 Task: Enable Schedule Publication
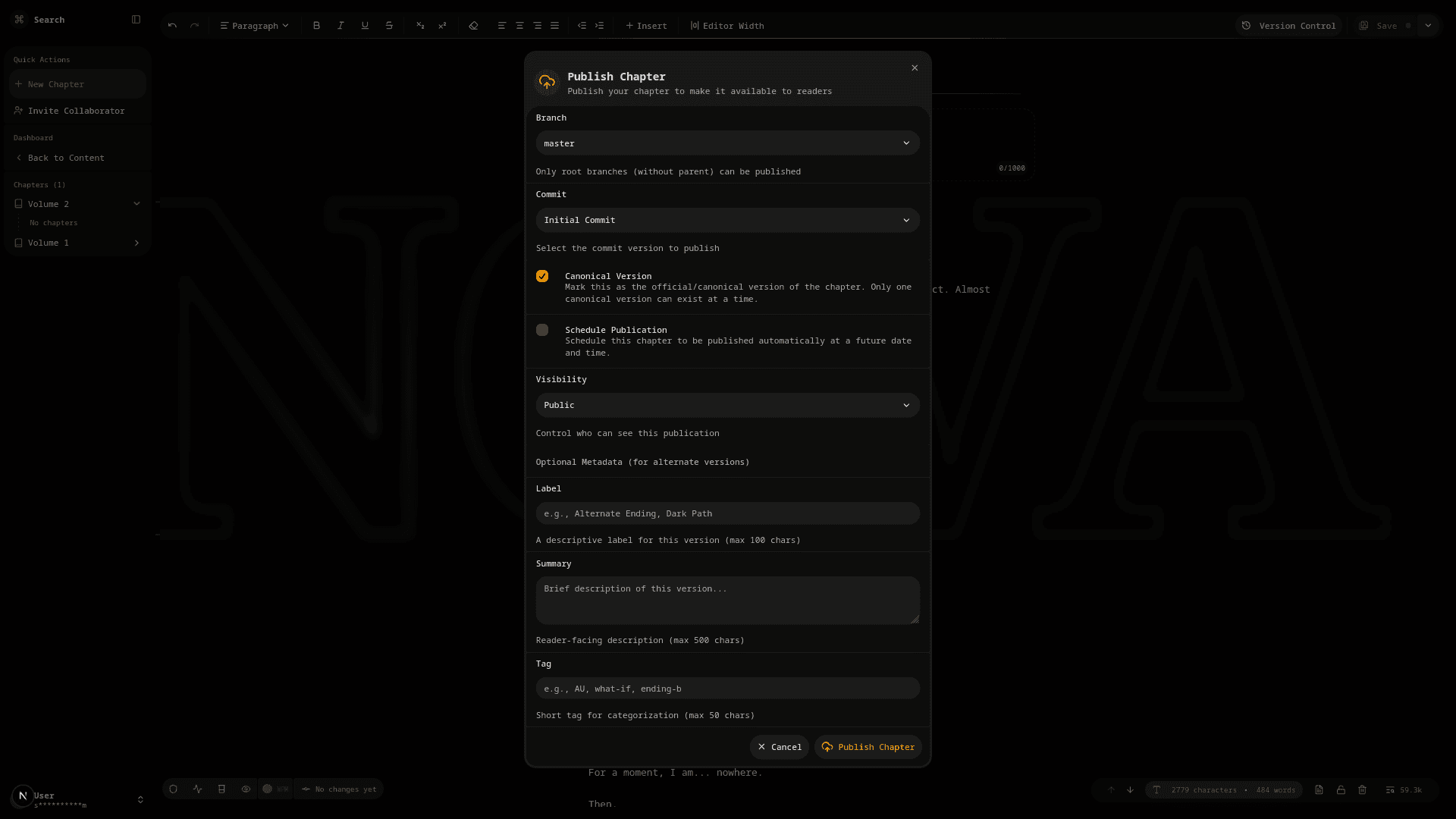541,330
